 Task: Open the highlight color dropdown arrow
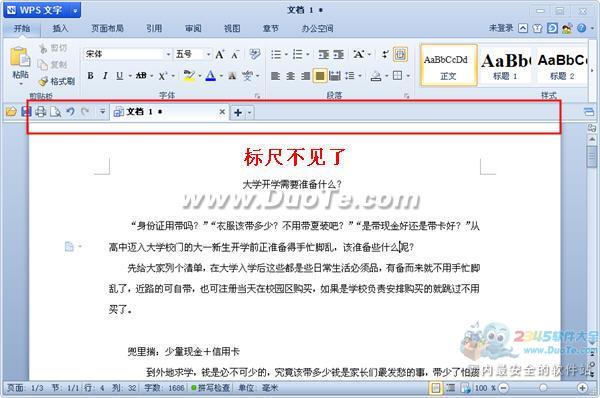tap(199, 76)
